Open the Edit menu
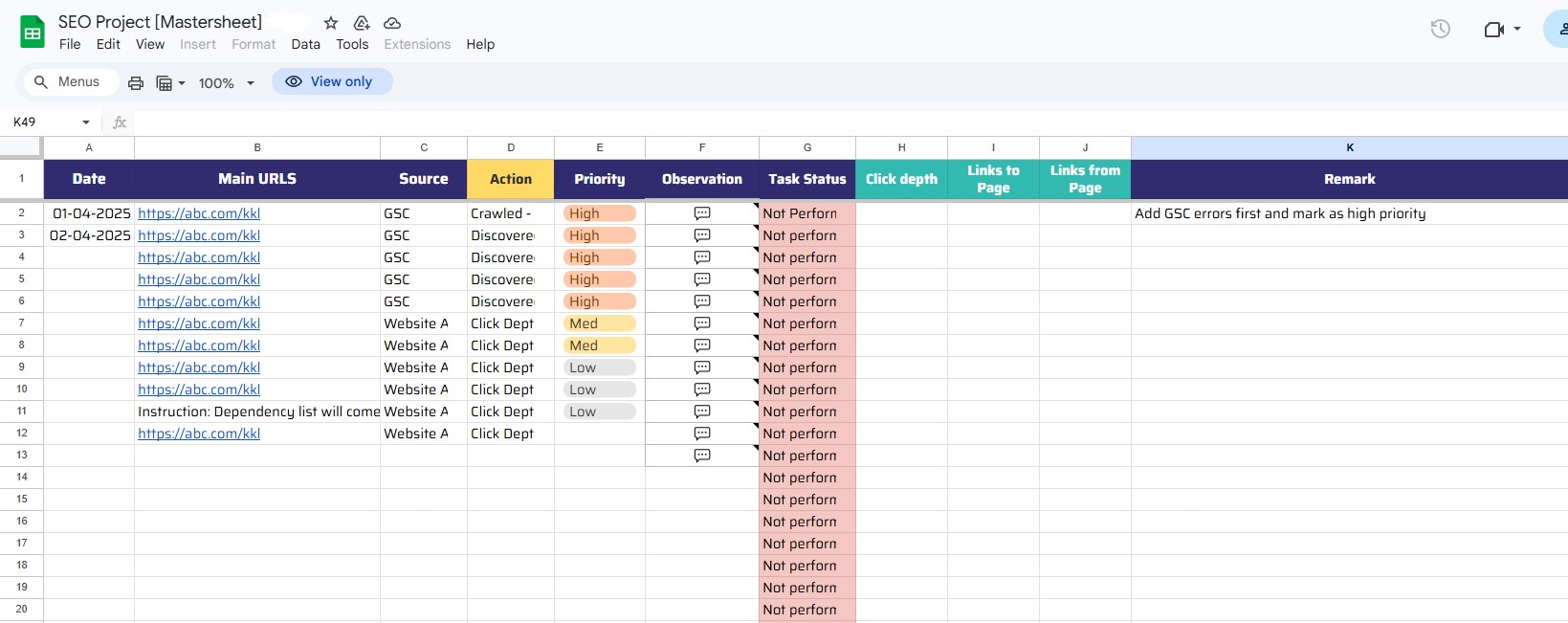The image size is (1568, 623). tap(108, 44)
